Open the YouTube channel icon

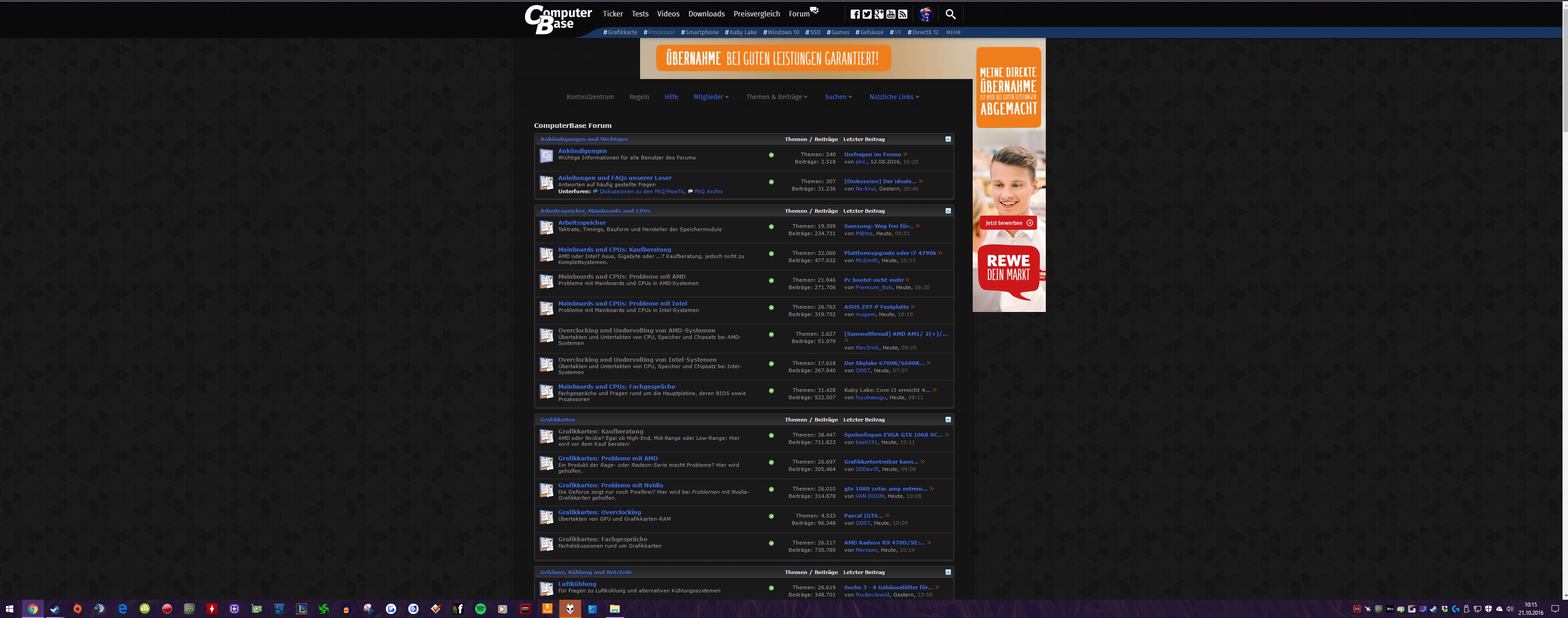(x=890, y=14)
